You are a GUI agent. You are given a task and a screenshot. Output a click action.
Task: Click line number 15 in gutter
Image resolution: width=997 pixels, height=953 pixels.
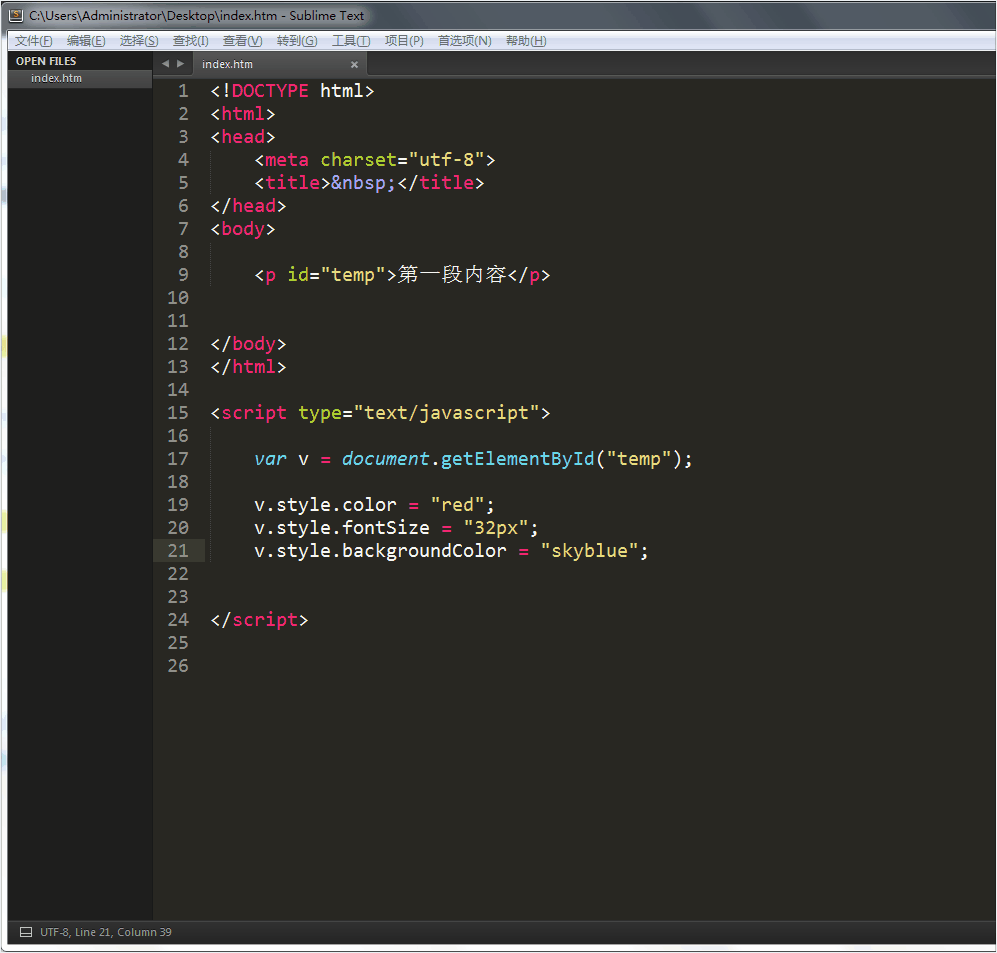(178, 413)
